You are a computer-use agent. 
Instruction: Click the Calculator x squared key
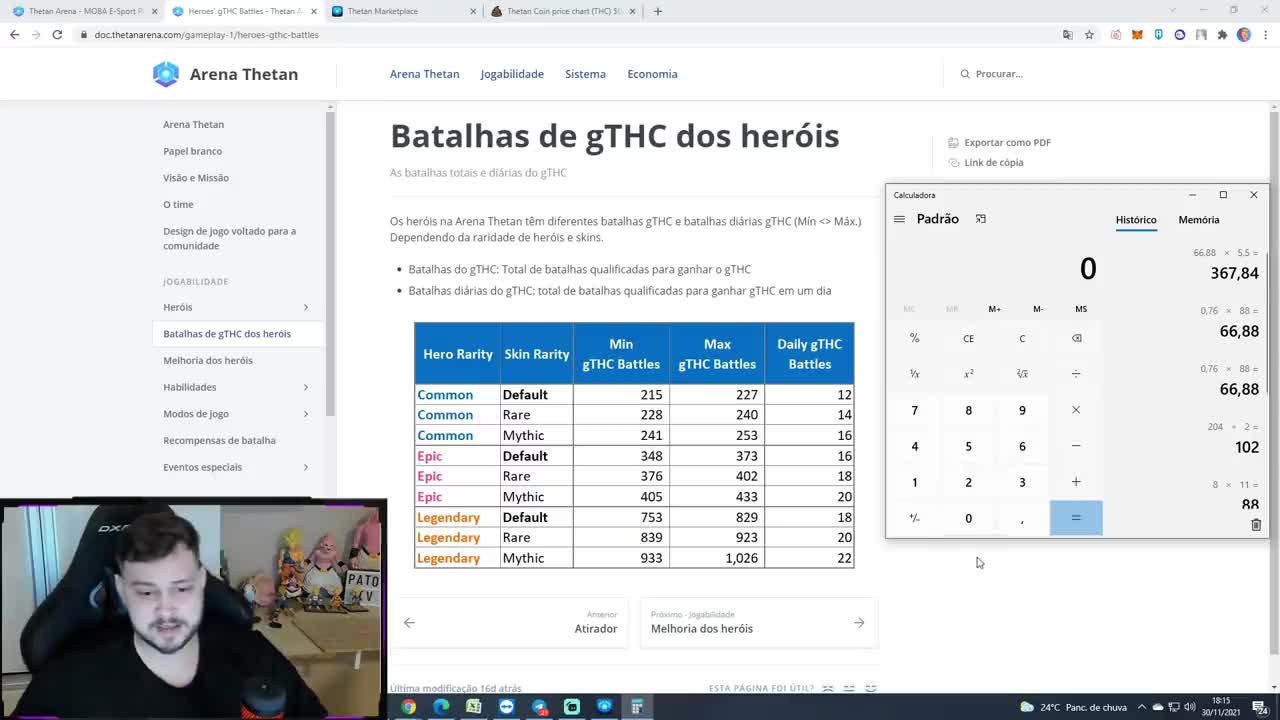pyautogui.click(x=968, y=374)
